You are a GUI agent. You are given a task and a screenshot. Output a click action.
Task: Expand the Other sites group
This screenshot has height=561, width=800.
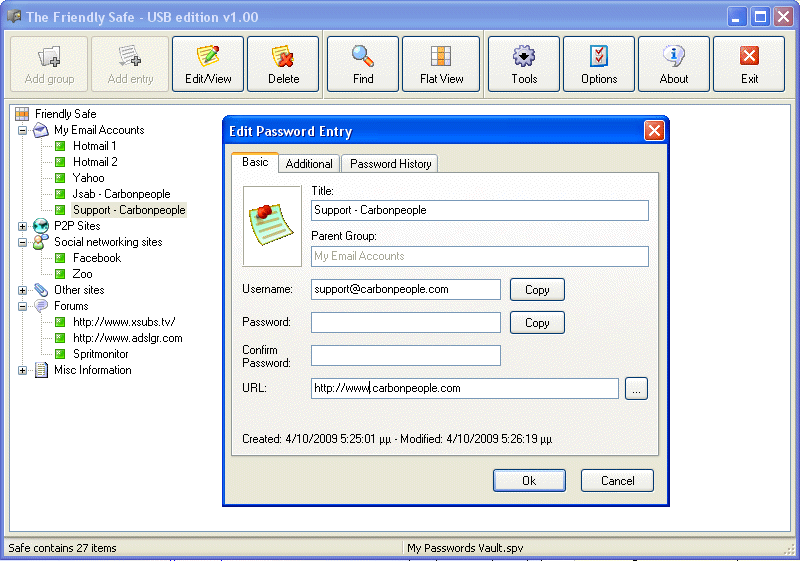22,290
